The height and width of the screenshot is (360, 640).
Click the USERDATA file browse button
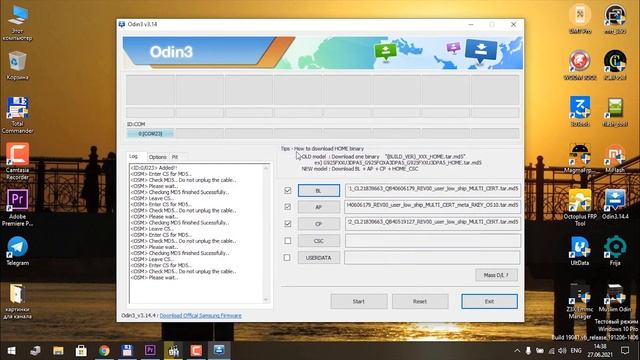click(x=319, y=258)
